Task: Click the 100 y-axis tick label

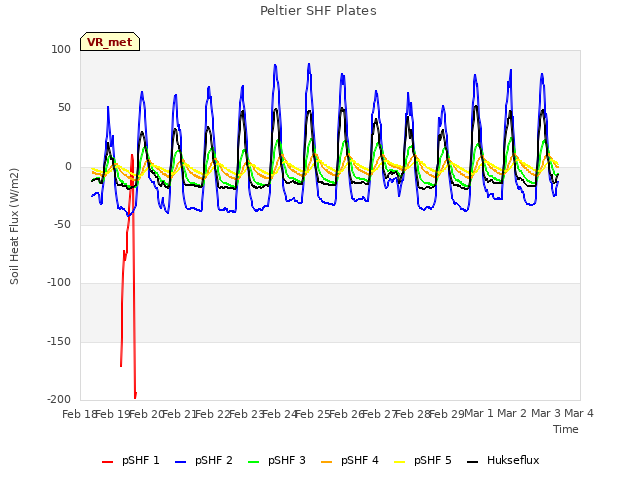Action: point(61,49)
